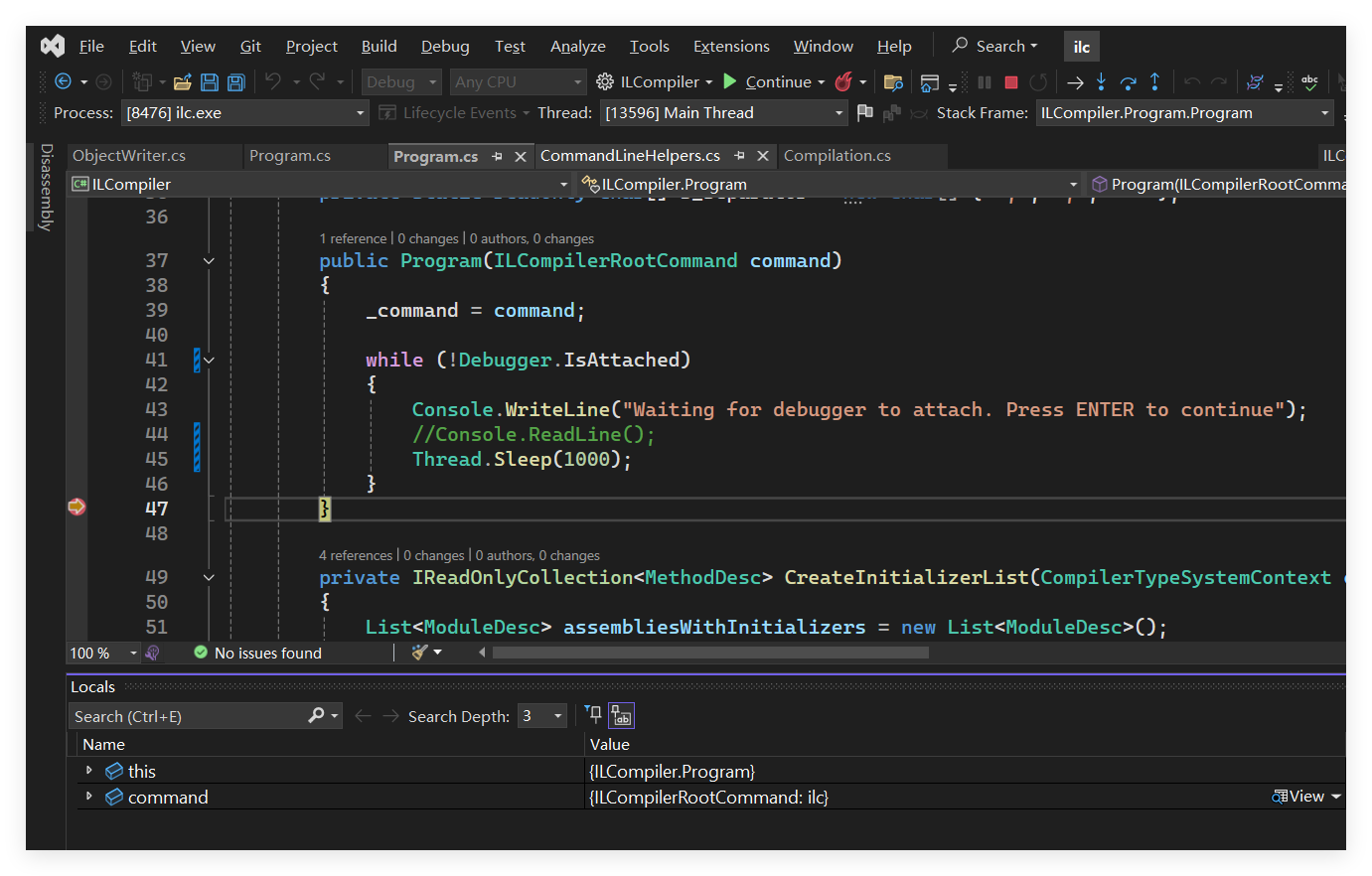Close the active Program.cs tab
The width and height of the screenshot is (1372, 876).
click(x=520, y=156)
